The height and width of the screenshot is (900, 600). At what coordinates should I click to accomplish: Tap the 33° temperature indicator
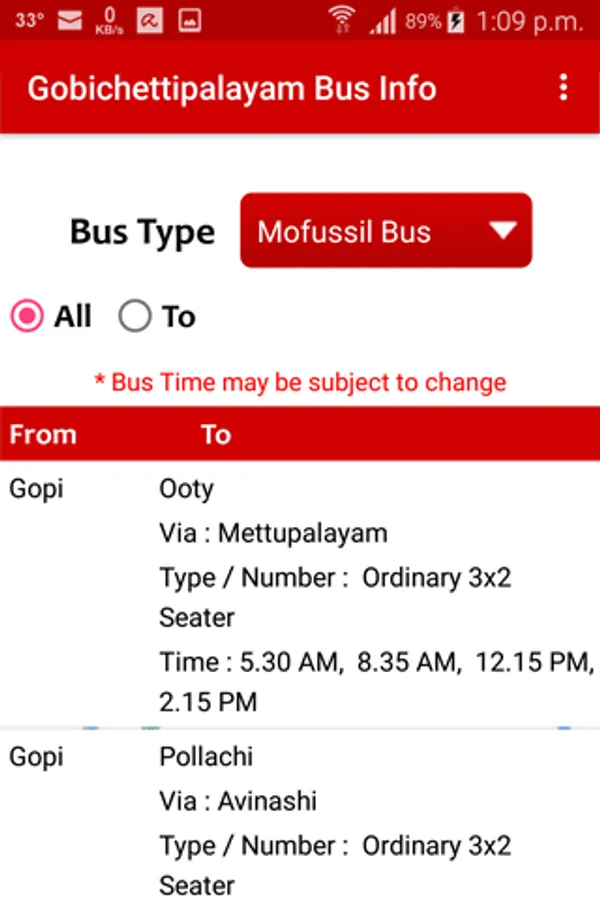29,20
